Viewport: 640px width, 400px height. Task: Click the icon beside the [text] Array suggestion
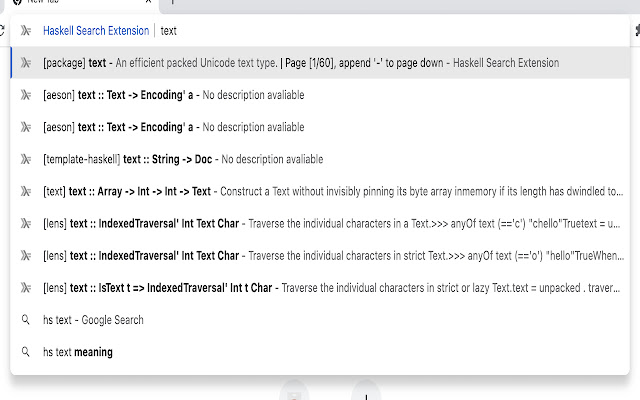click(x=26, y=191)
